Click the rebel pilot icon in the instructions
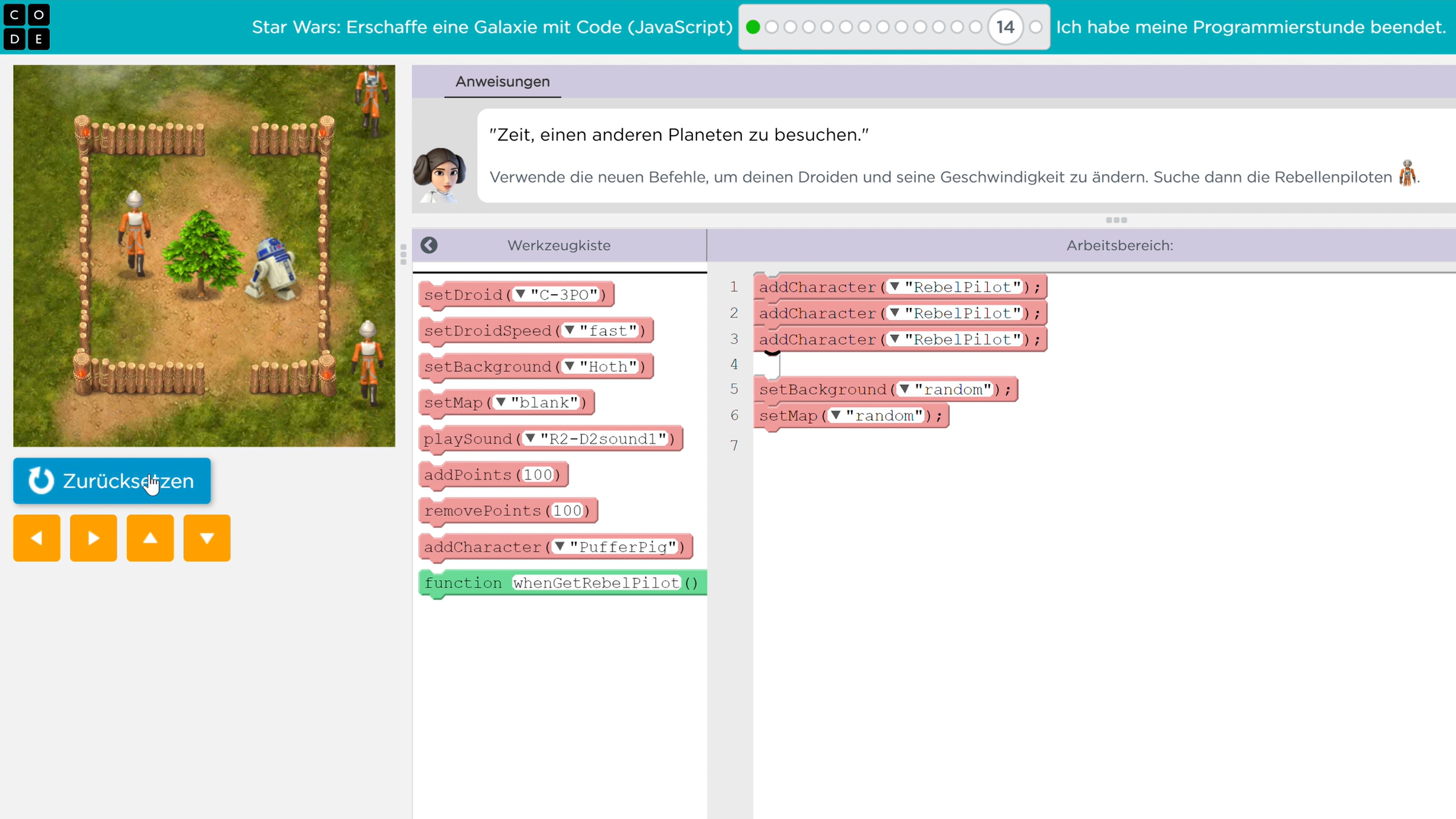The height and width of the screenshot is (819, 1456). tap(1408, 173)
